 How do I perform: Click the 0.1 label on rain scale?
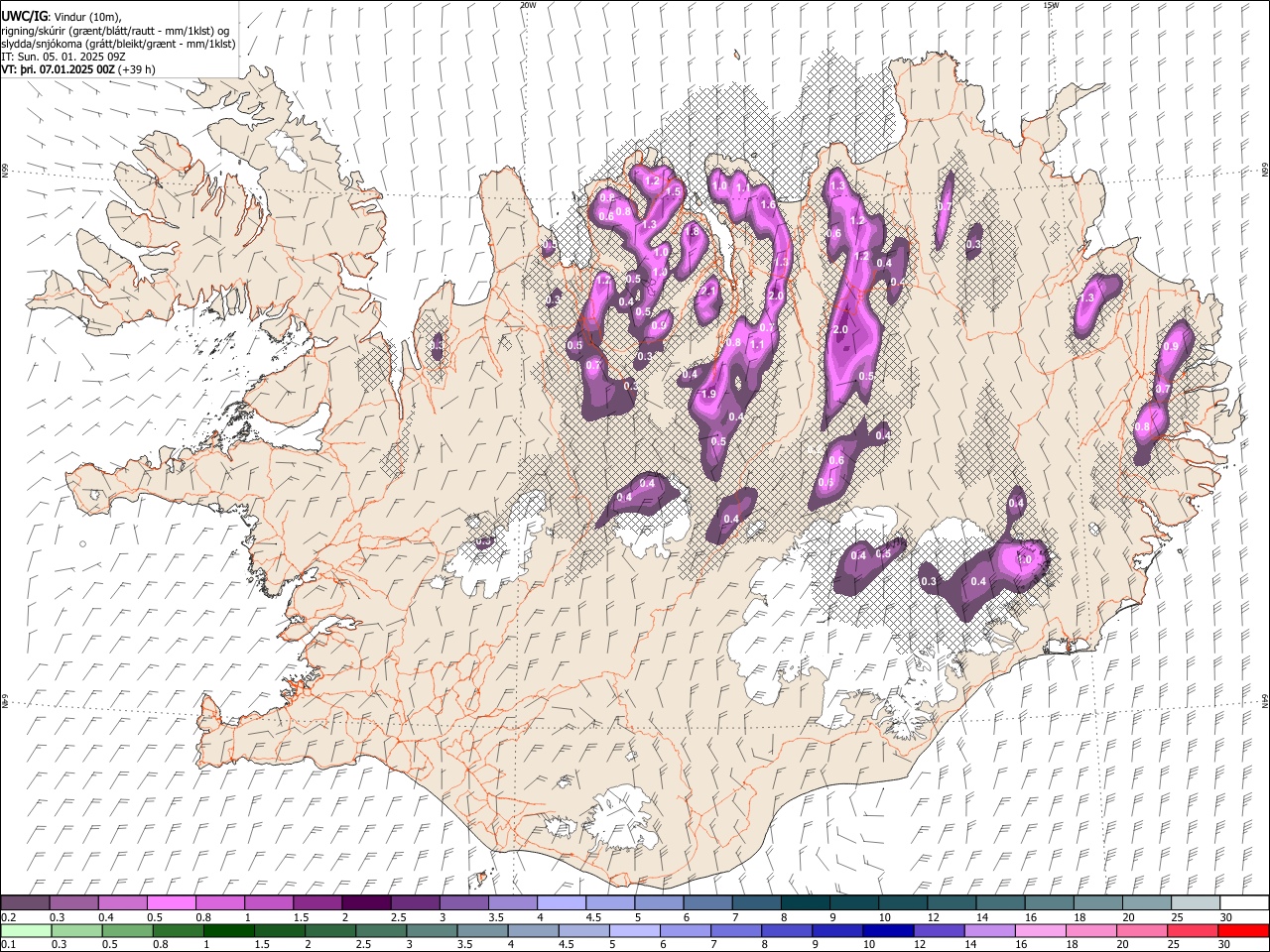[x=7, y=944]
